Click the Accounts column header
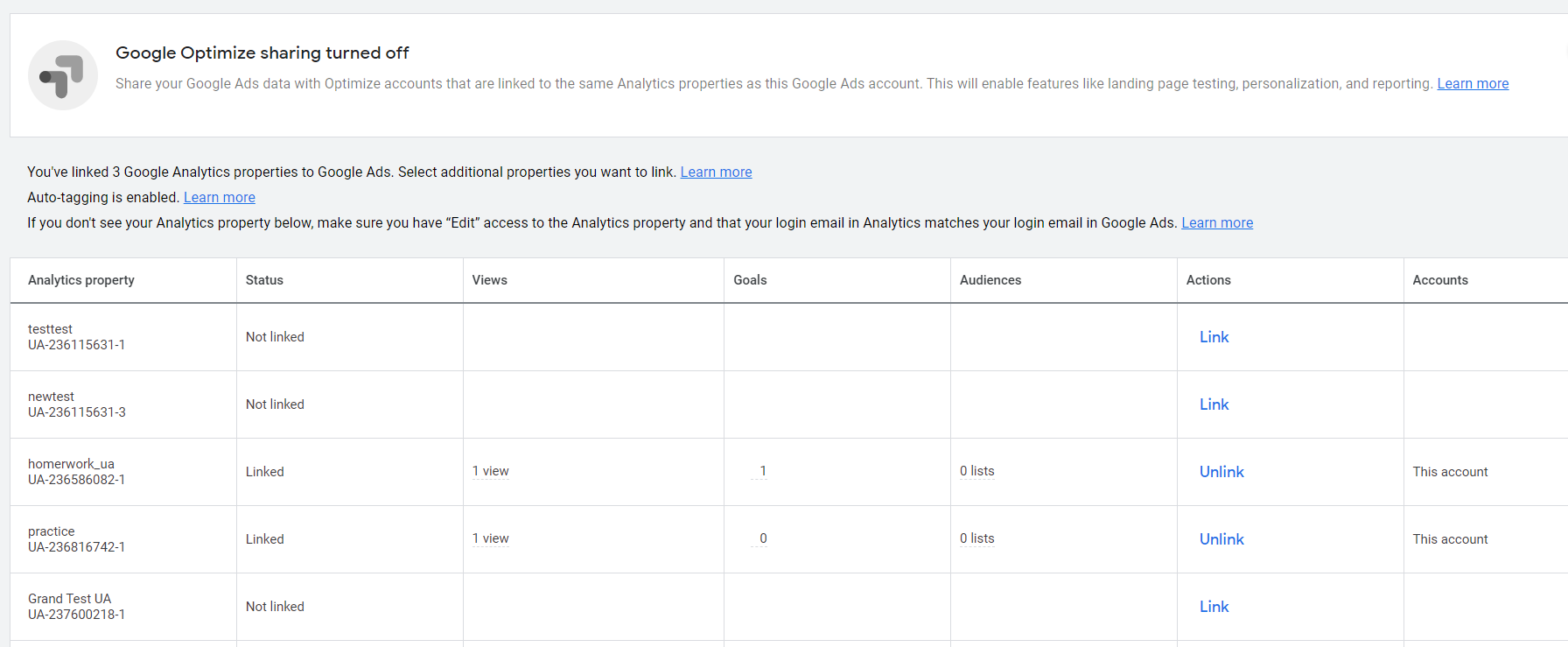The height and width of the screenshot is (647, 1568). point(1440,280)
